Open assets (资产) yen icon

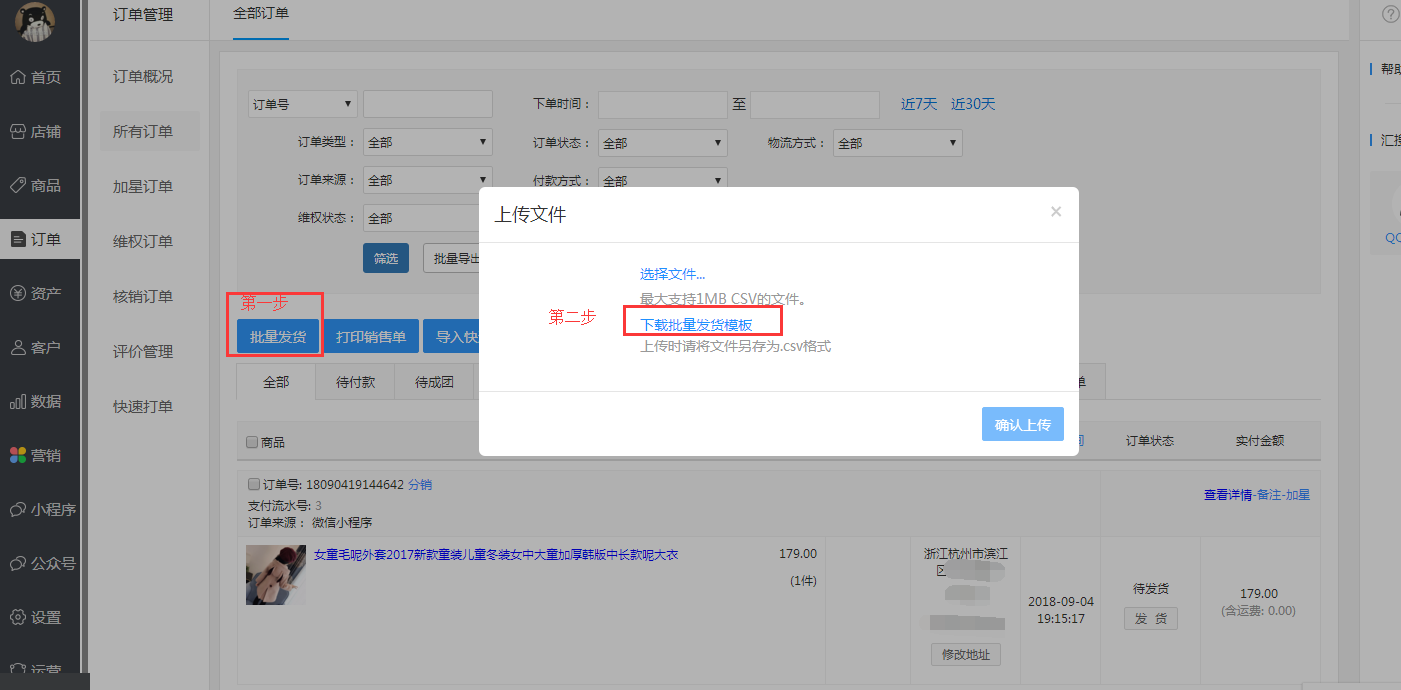point(17,293)
